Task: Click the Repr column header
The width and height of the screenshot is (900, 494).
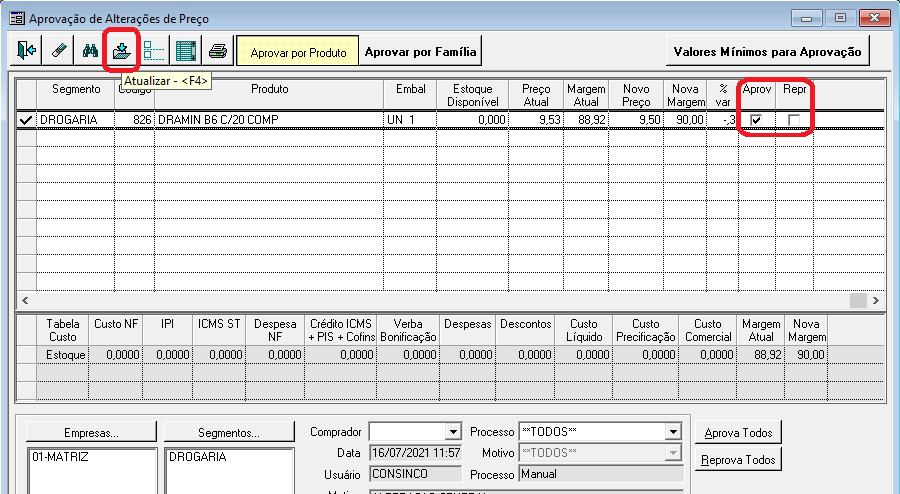Action: click(x=794, y=95)
